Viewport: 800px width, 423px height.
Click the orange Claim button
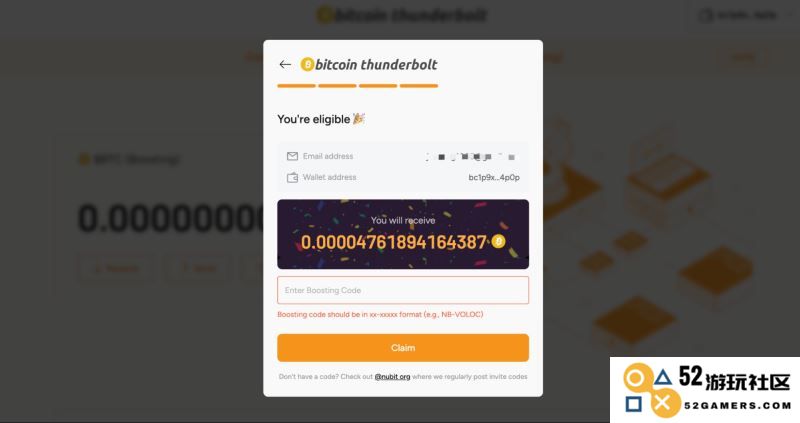point(403,348)
